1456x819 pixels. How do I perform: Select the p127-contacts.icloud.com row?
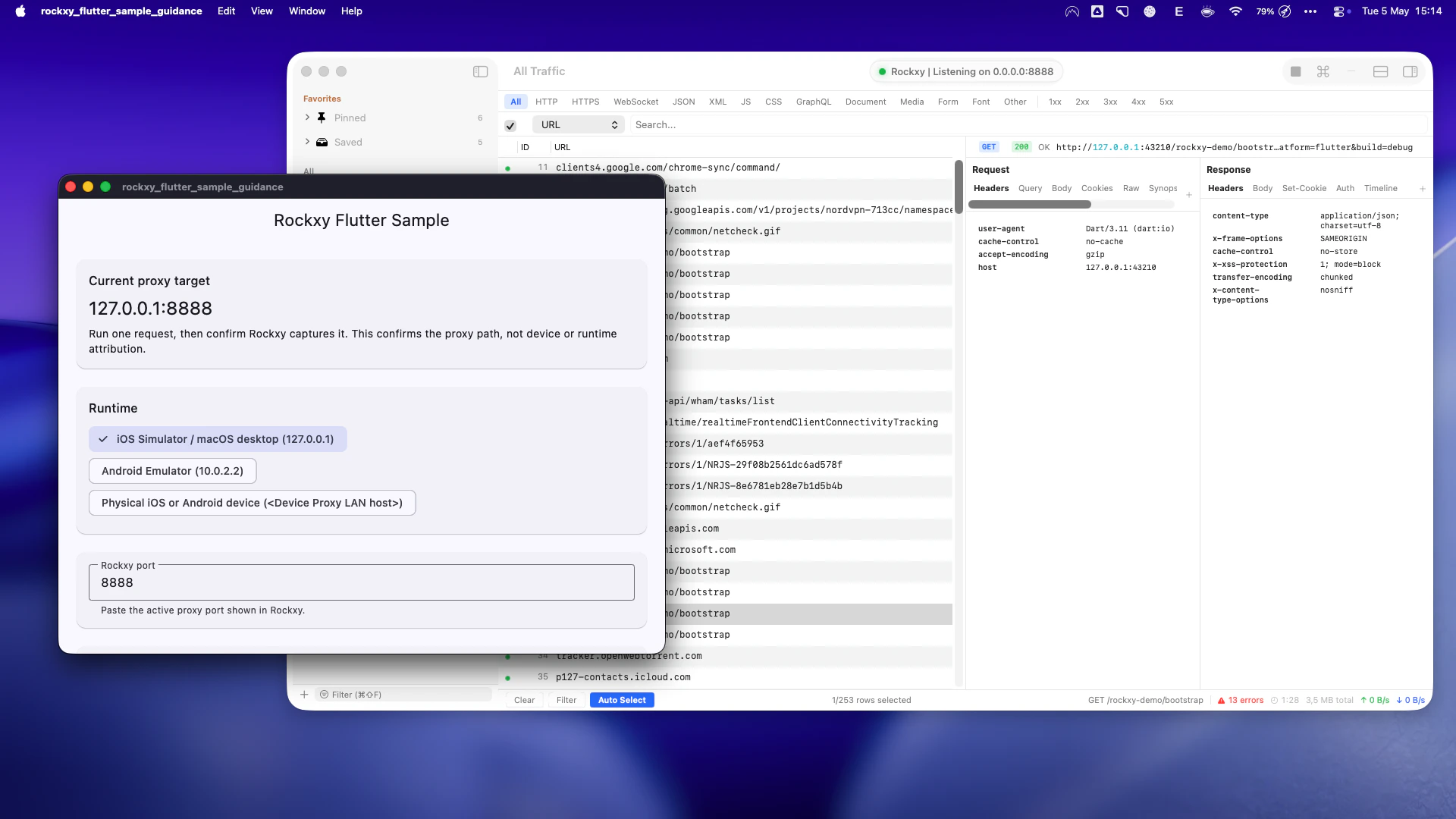point(726,677)
